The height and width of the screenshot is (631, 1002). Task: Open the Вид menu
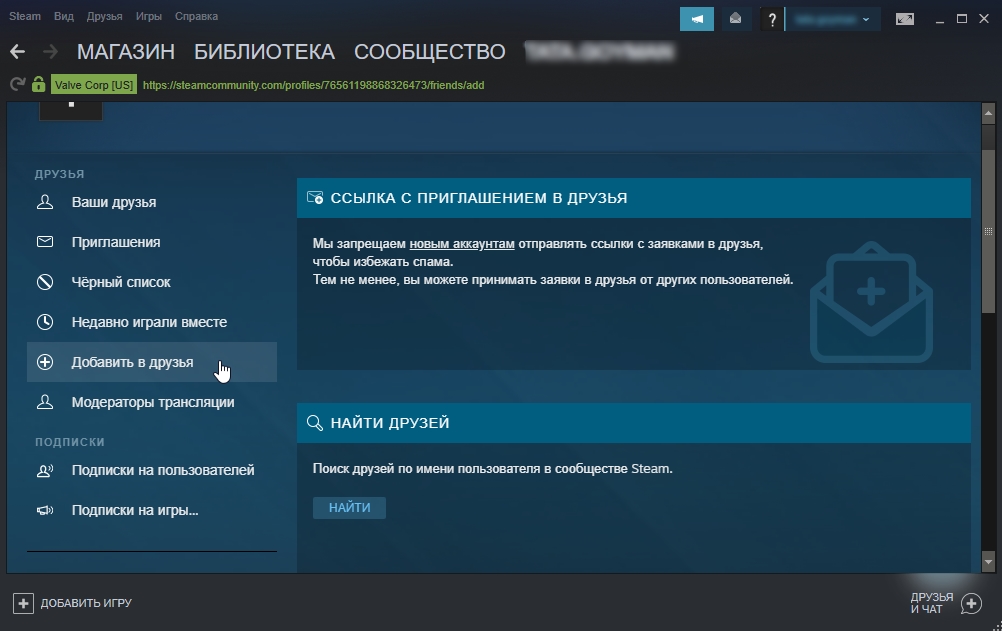(64, 17)
